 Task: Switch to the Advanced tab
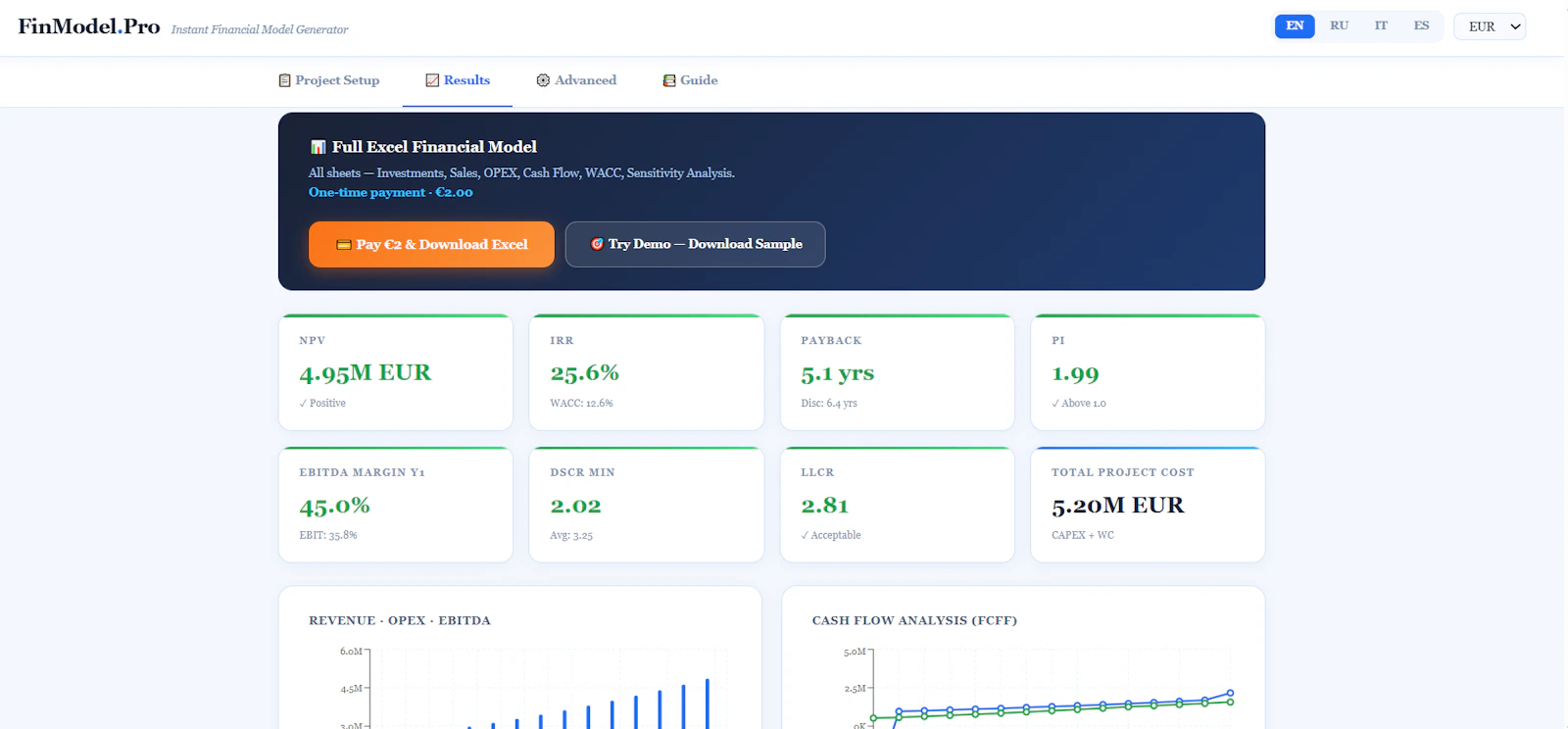(576, 80)
